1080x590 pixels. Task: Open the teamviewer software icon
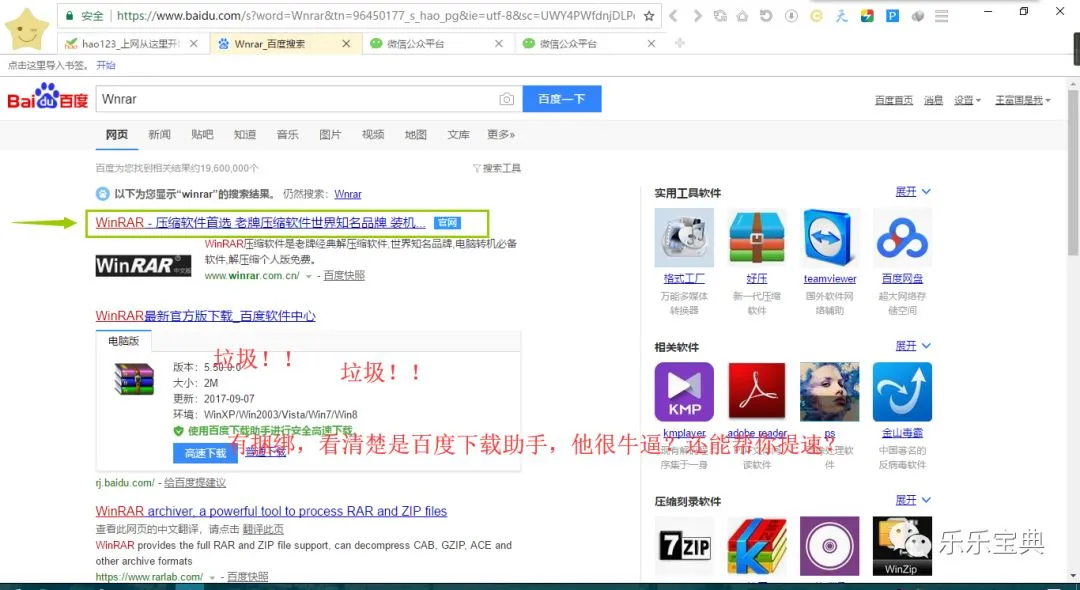(x=829, y=238)
